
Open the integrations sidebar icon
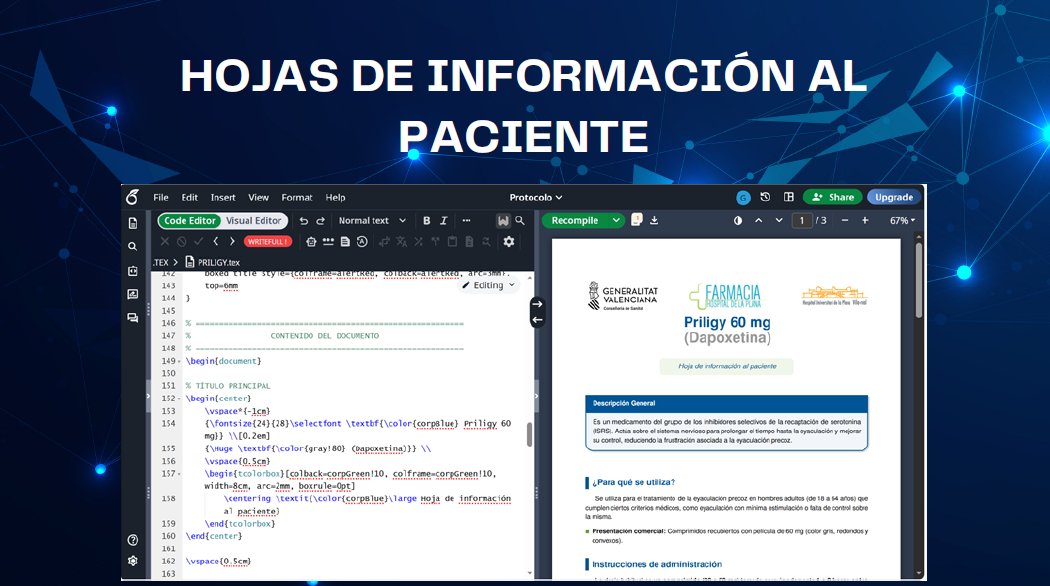click(133, 271)
